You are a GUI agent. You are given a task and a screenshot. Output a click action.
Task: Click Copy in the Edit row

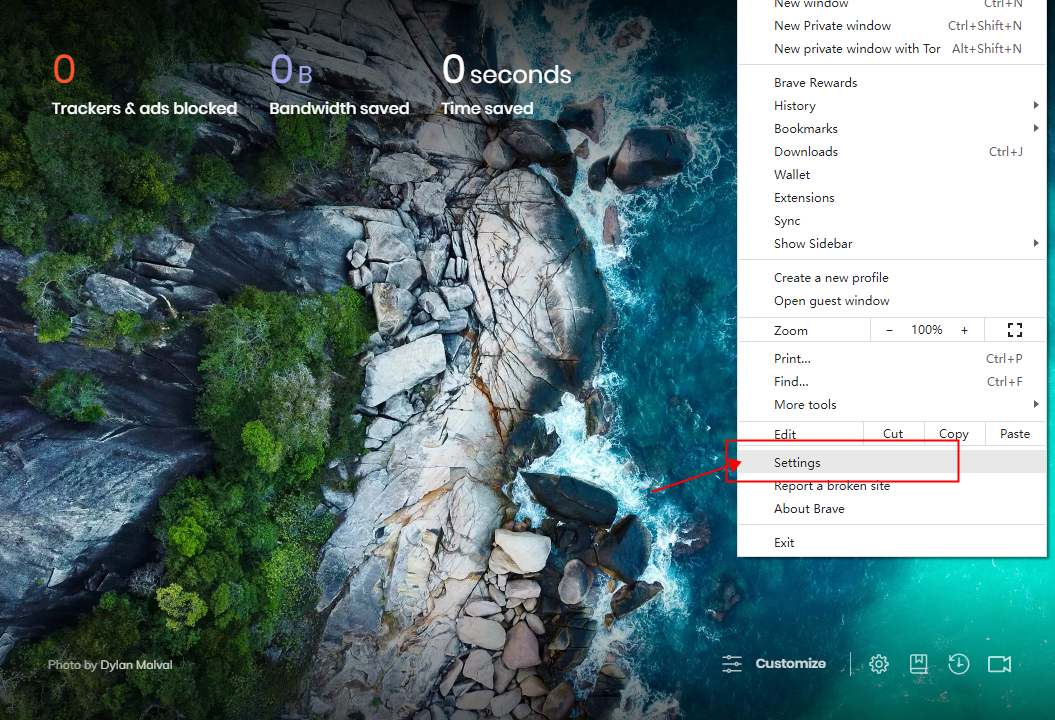pos(953,434)
